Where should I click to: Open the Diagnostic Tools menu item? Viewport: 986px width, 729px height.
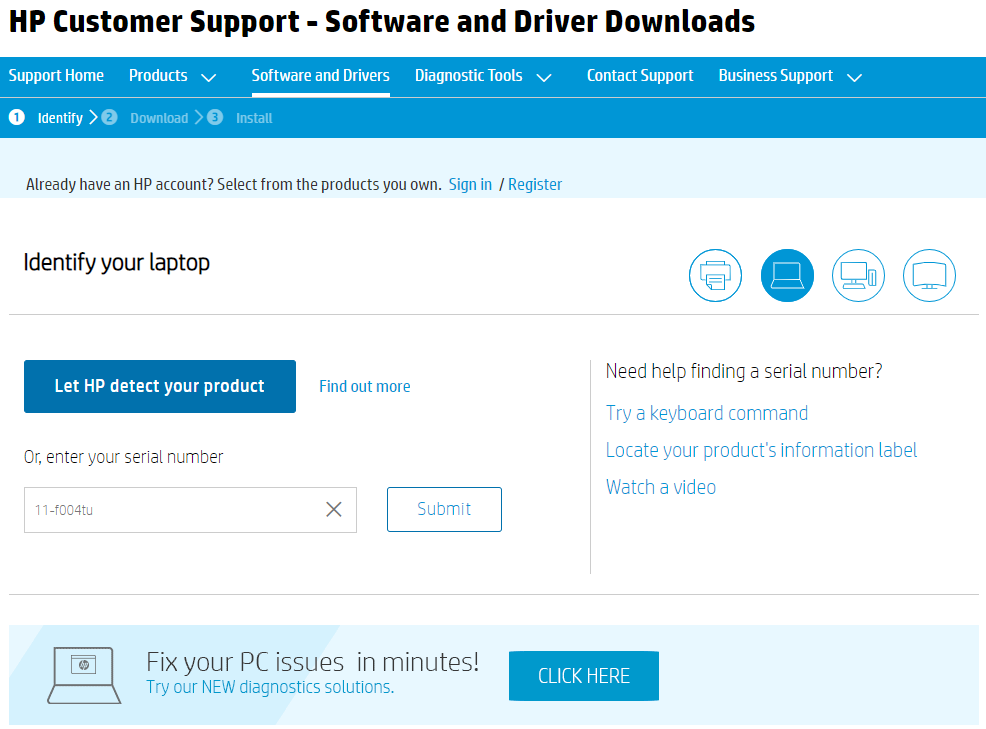(x=468, y=75)
